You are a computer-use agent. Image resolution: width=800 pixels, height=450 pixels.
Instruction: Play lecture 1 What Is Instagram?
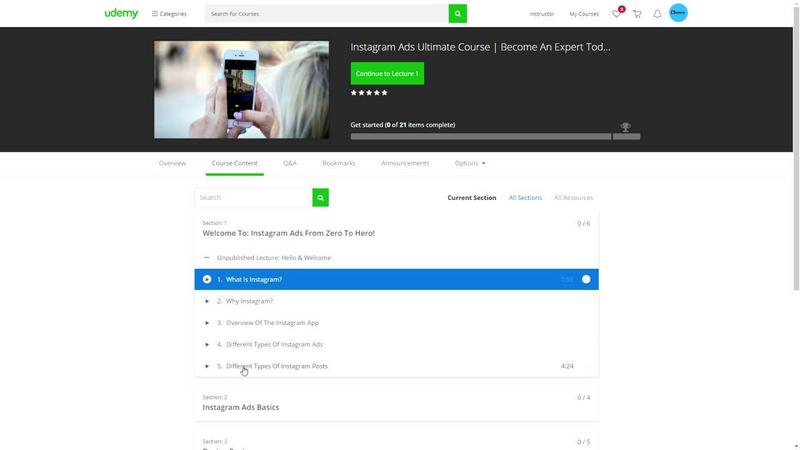pyautogui.click(x=396, y=280)
